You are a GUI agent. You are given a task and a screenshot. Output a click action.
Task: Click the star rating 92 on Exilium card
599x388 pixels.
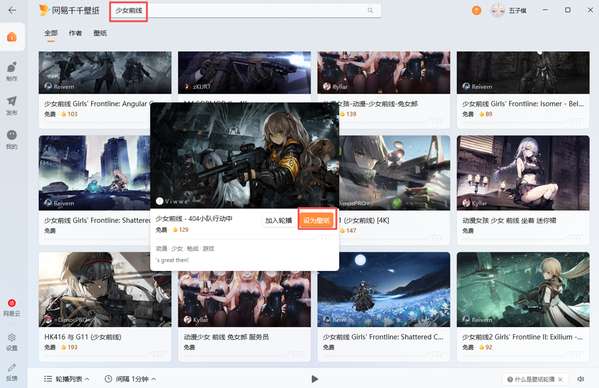(486, 347)
